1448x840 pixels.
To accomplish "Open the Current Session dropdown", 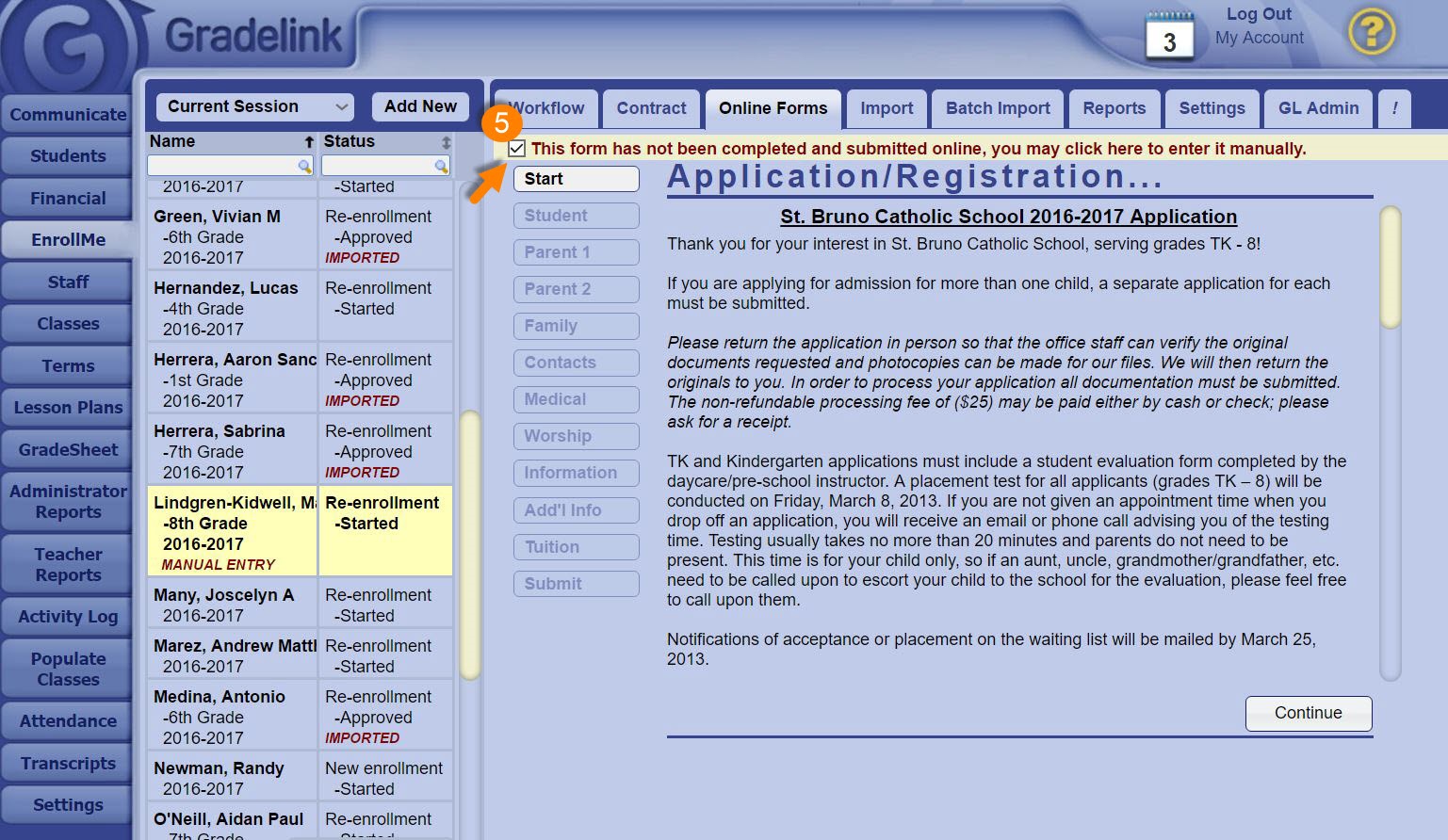I will point(254,106).
